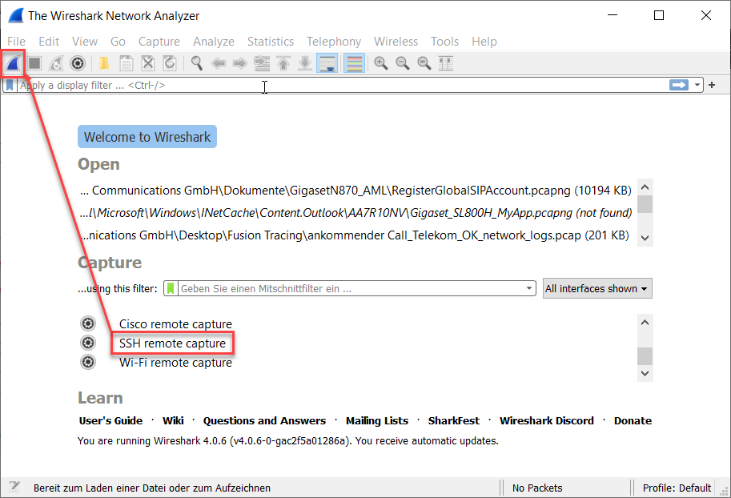Open the display filter bookmark icon
The width and height of the screenshot is (731, 498).
(10, 85)
